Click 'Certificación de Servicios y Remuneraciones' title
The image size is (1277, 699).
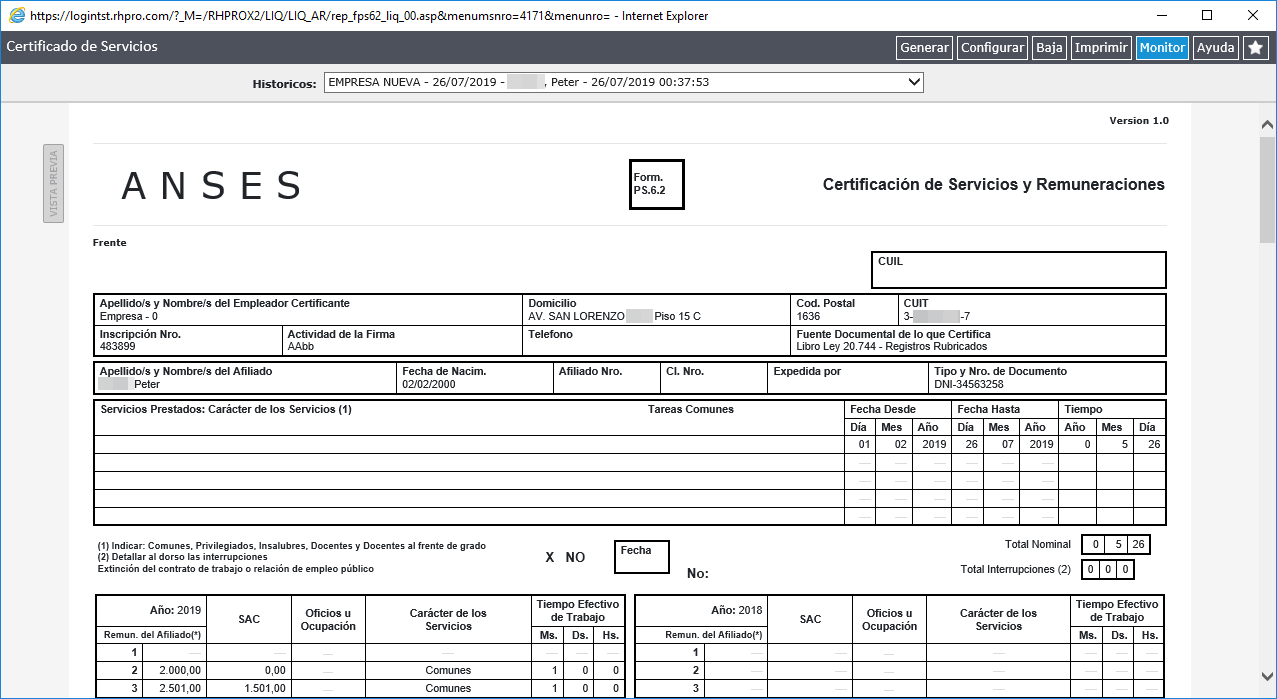(994, 185)
